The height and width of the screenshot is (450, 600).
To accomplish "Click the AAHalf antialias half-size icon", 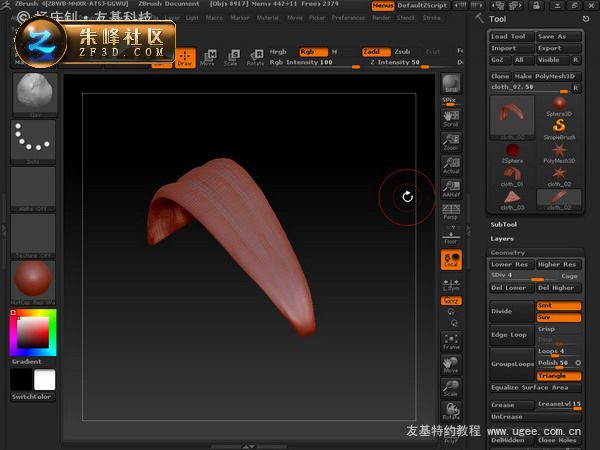I will click(451, 189).
